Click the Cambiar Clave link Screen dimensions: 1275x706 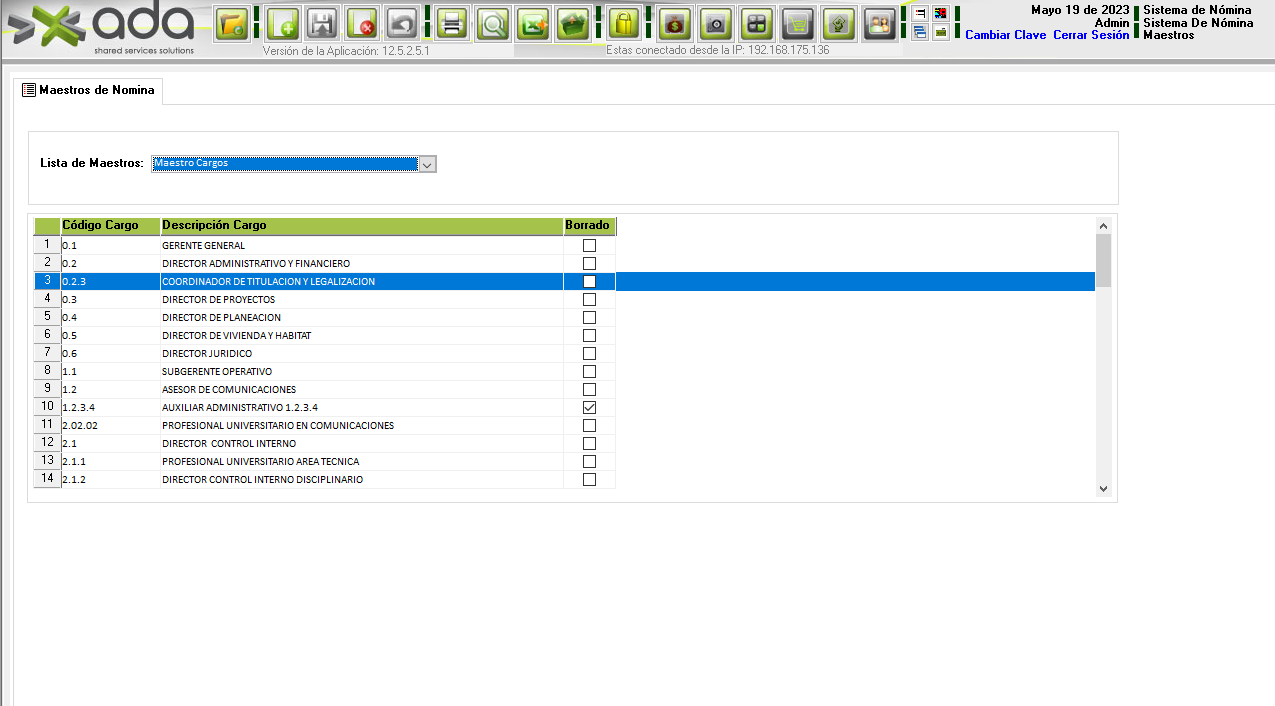[1005, 35]
